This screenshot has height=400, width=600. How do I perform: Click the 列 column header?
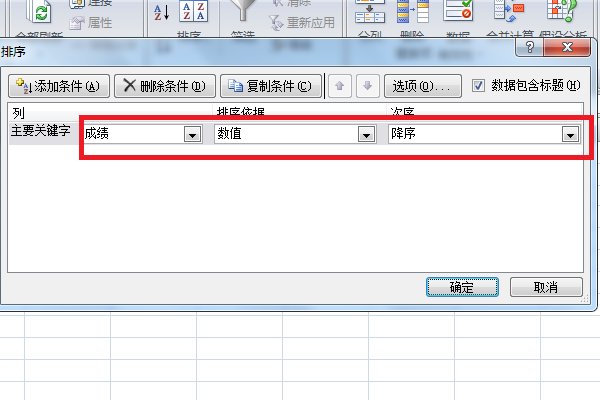(x=18, y=113)
